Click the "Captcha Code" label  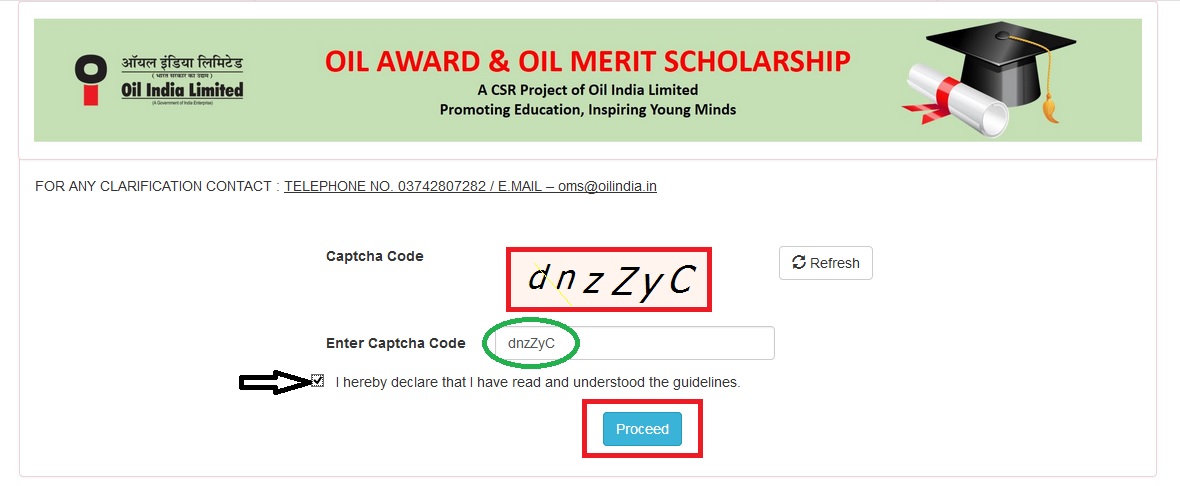click(375, 257)
